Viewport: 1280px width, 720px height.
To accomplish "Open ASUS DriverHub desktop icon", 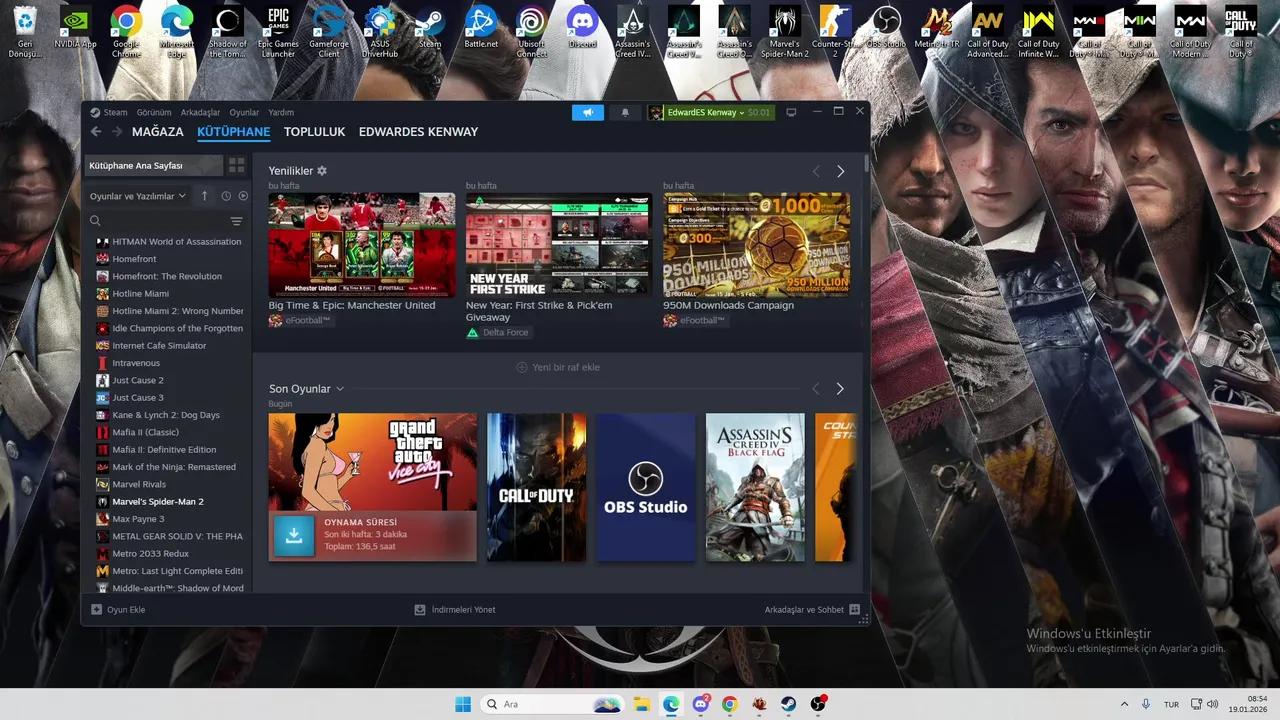I will pos(380,31).
